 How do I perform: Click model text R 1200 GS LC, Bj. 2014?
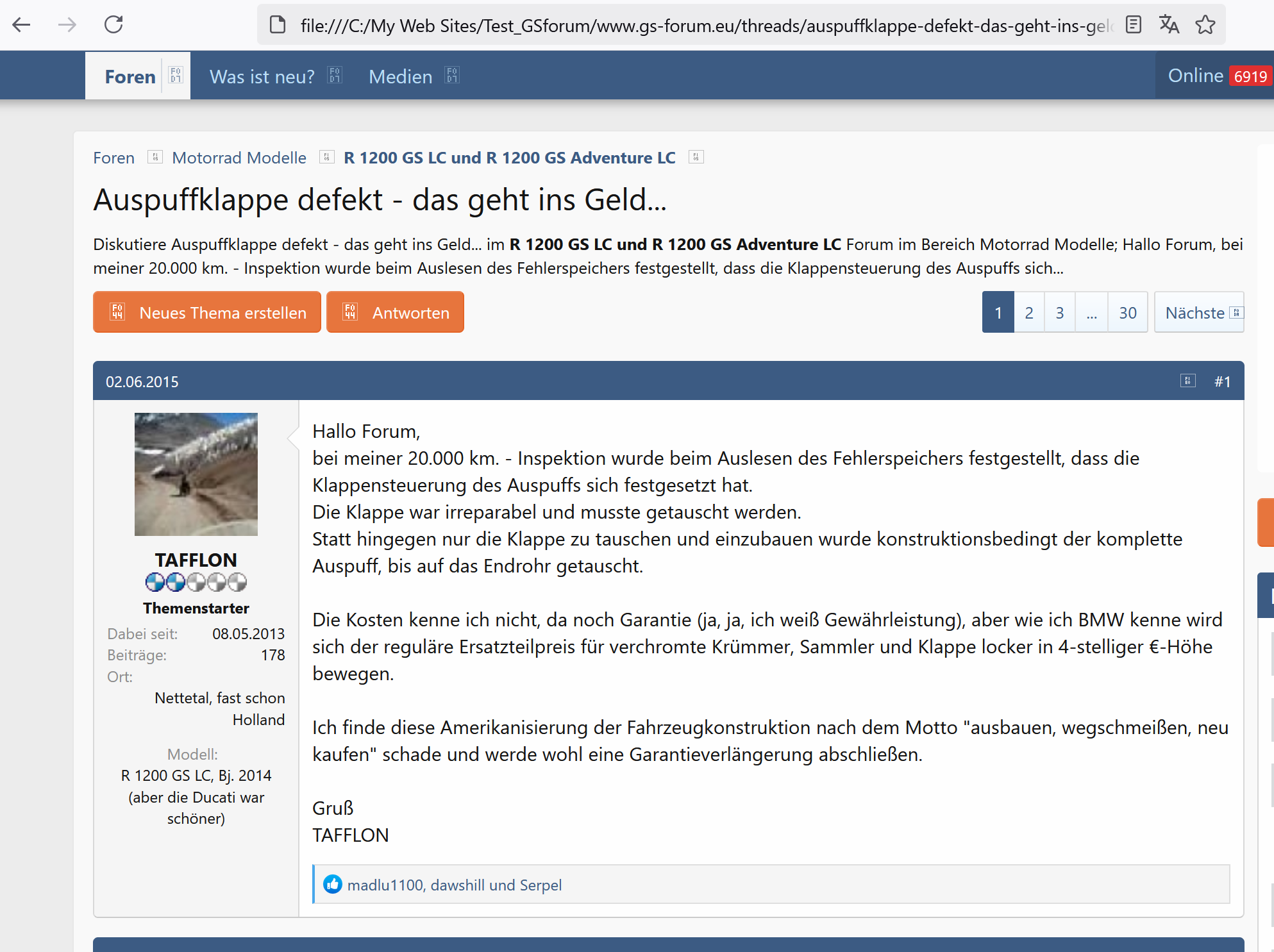pos(196,775)
